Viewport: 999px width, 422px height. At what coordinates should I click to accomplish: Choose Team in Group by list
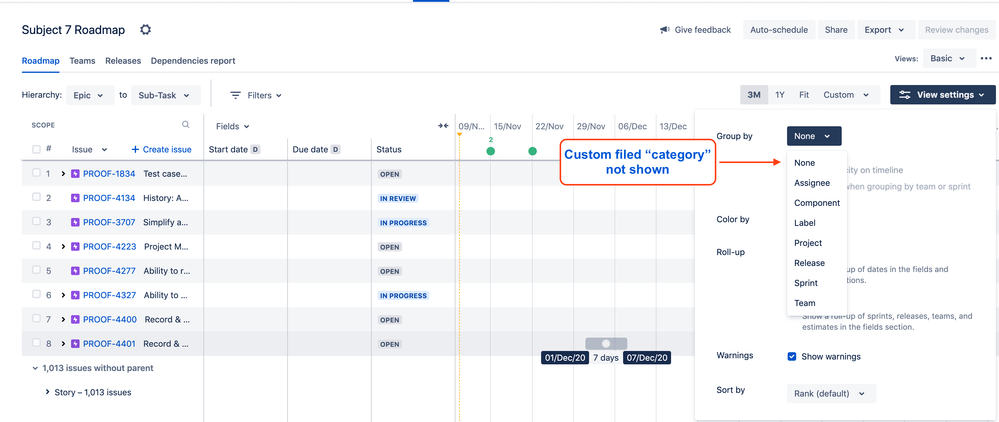pos(817,303)
